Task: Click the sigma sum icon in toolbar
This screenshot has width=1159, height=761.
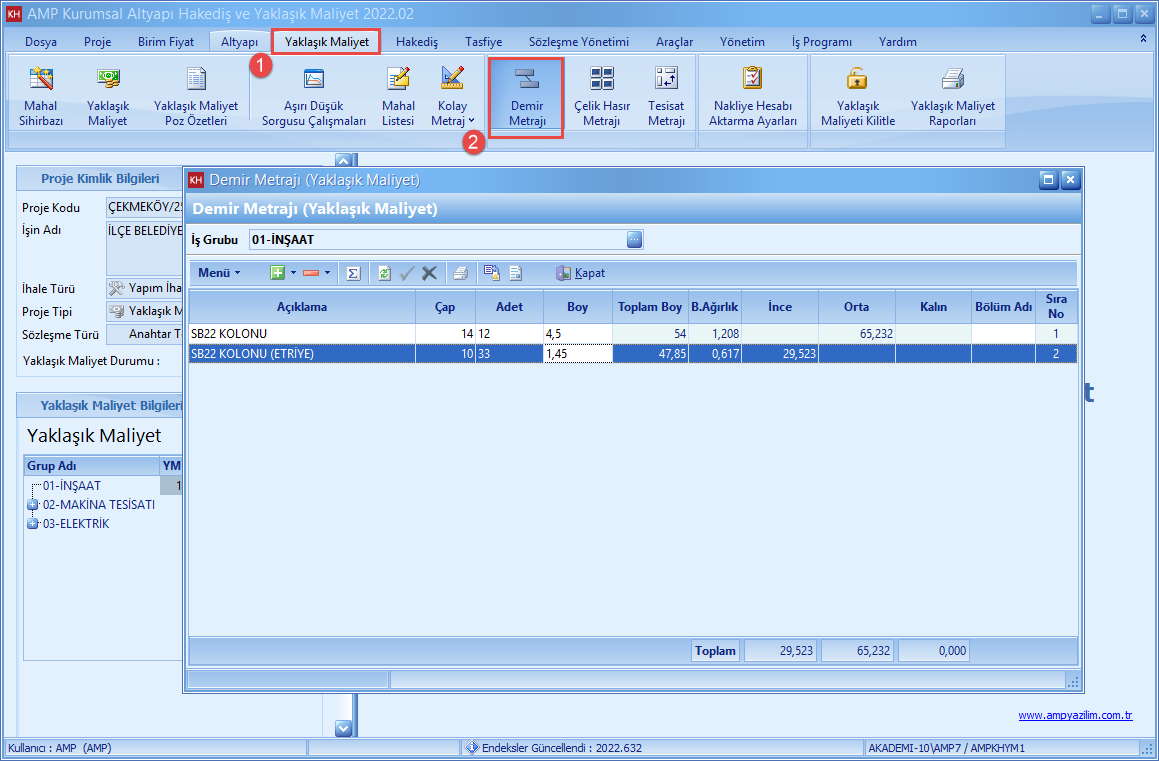Action: point(353,273)
